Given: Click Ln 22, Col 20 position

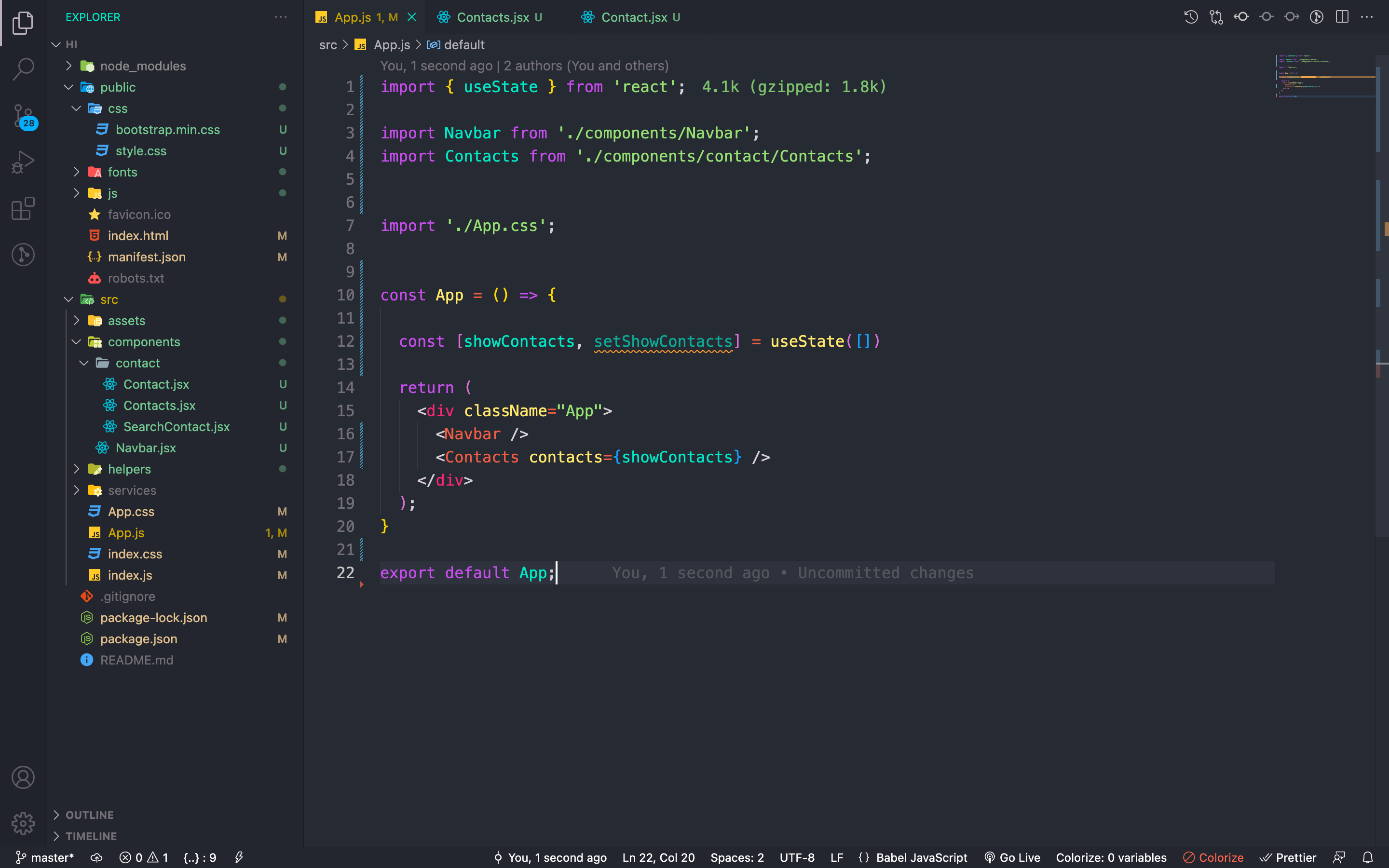Looking at the screenshot, I should (658, 858).
